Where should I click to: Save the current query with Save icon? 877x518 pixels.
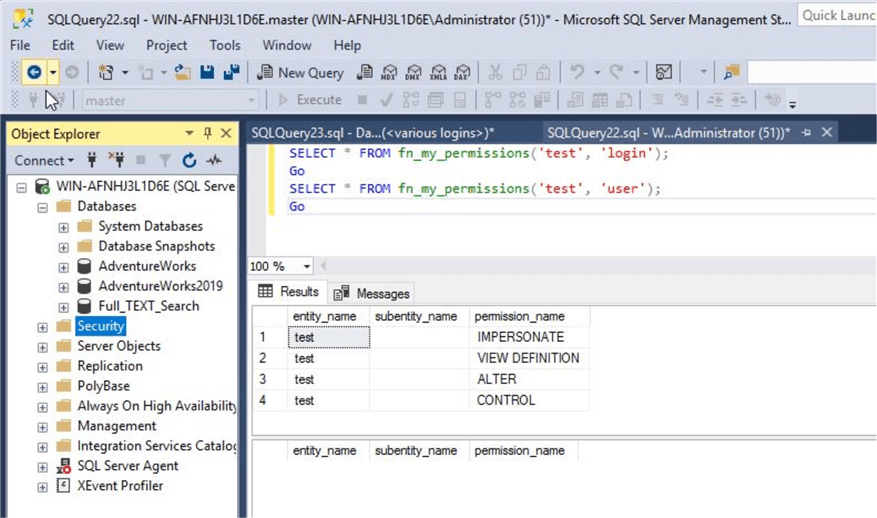pos(207,72)
